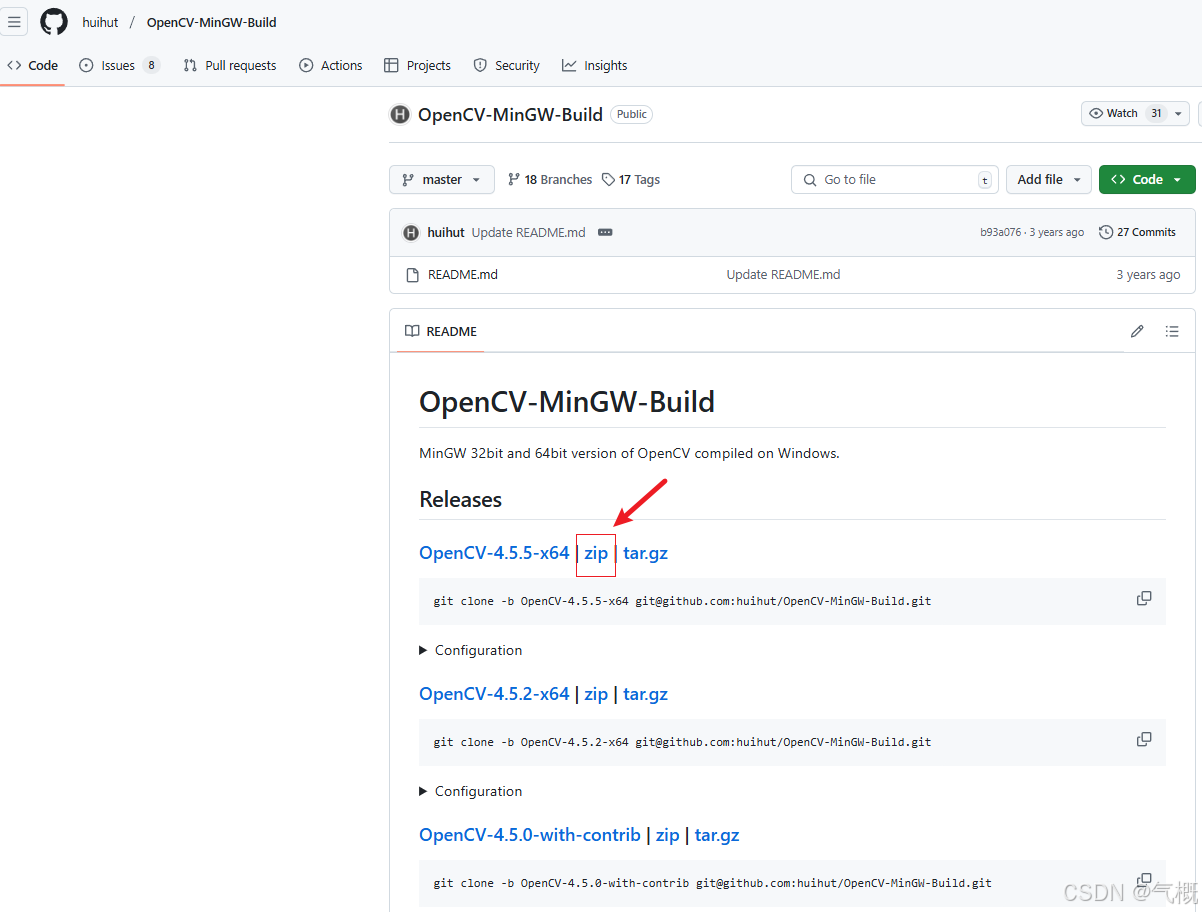The width and height of the screenshot is (1202, 912).
Task: Expand the master branch dropdown
Action: click(441, 179)
